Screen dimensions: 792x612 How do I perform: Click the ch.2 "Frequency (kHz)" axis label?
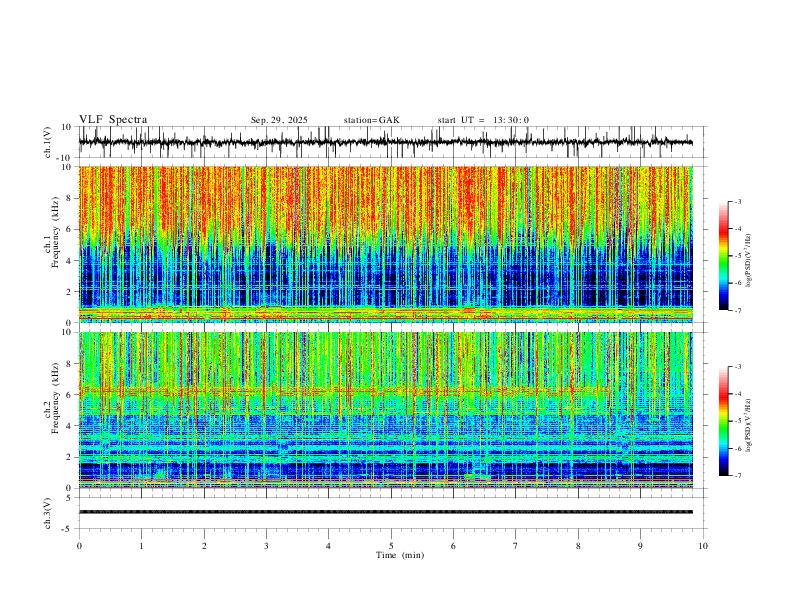tap(55, 397)
